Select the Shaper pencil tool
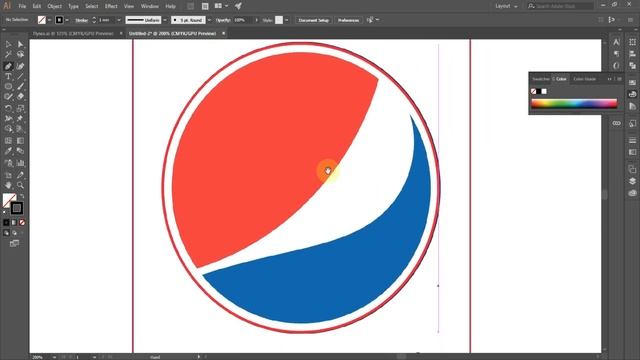Viewport: 640px width, 360px height. click(8, 97)
